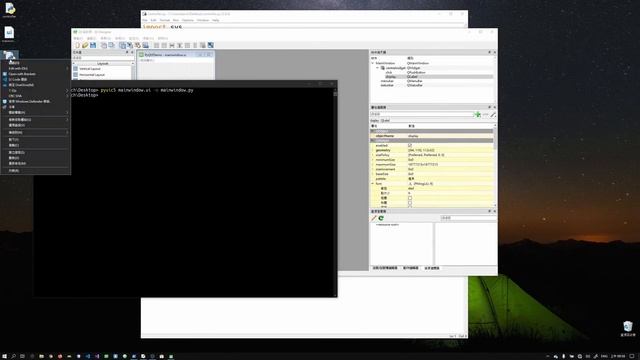Click the minus remove-property icon in property editor
640x360 pixels.
486,114
